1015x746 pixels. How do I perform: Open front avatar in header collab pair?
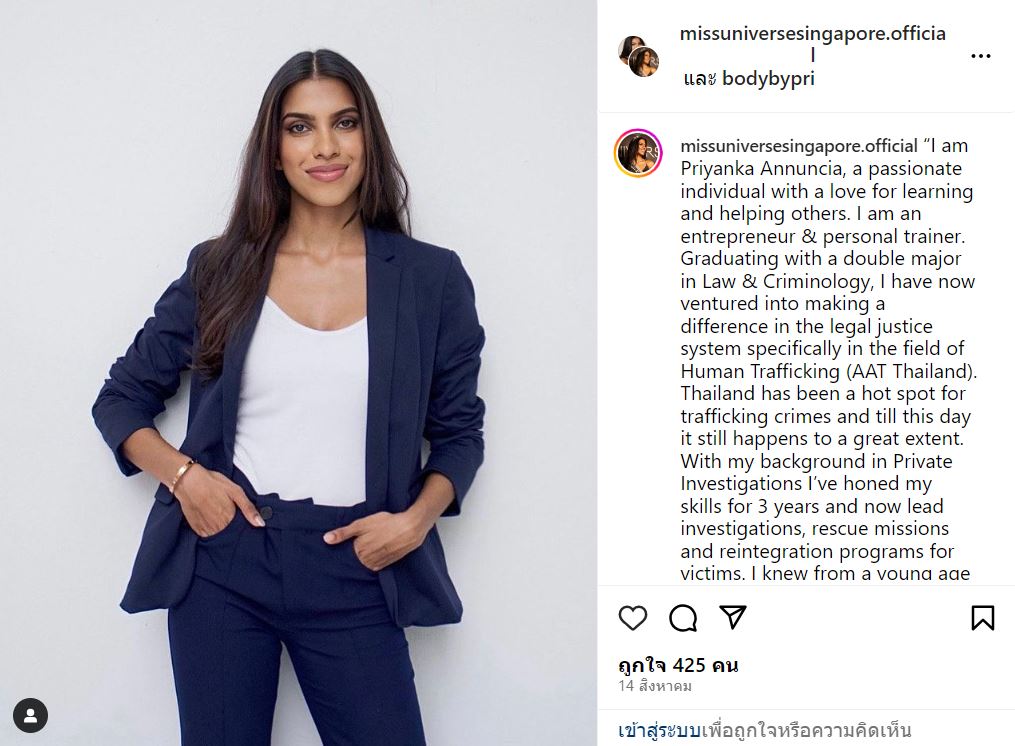[x=644, y=62]
